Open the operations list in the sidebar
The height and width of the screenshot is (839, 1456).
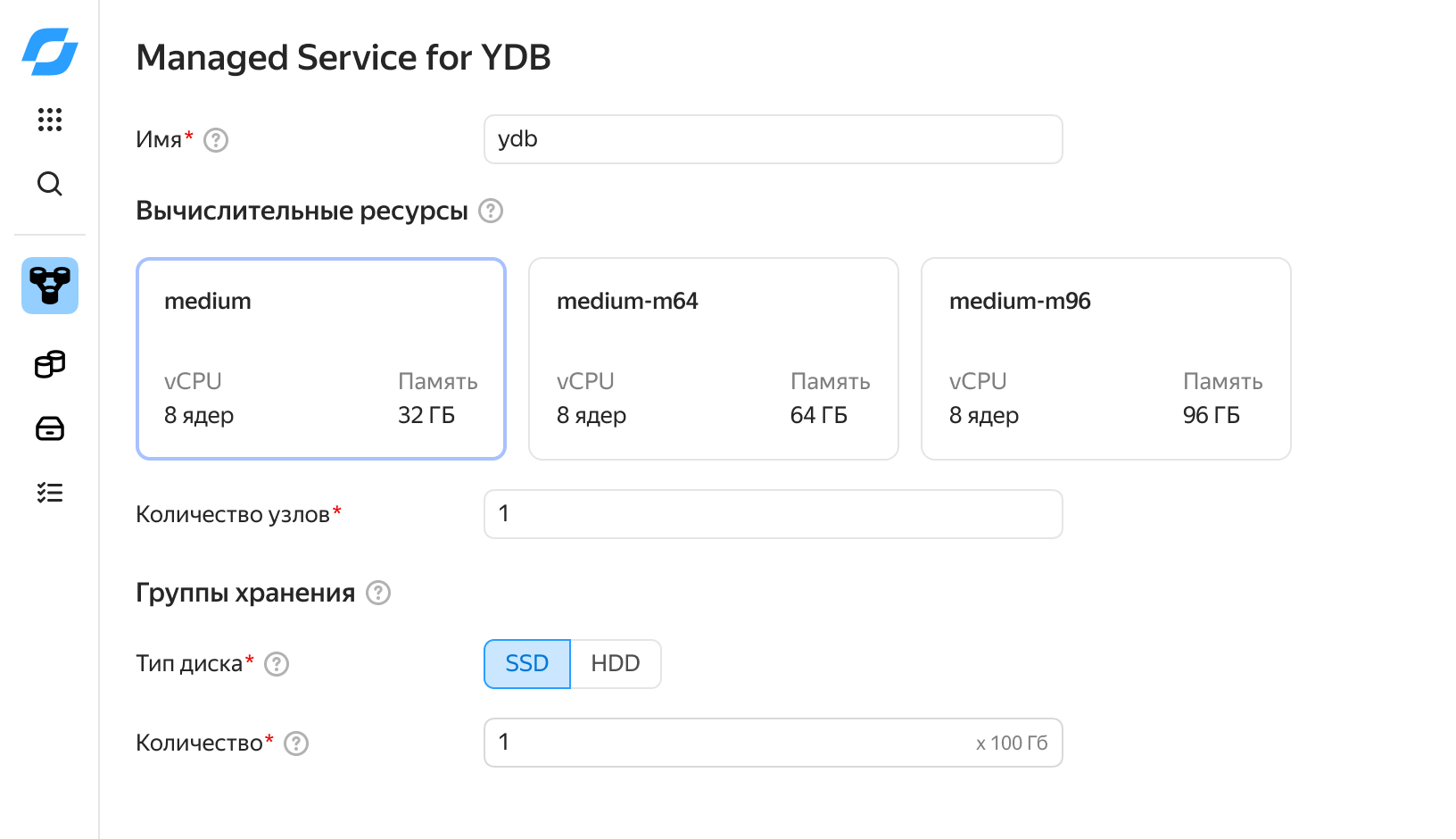(x=49, y=492)
